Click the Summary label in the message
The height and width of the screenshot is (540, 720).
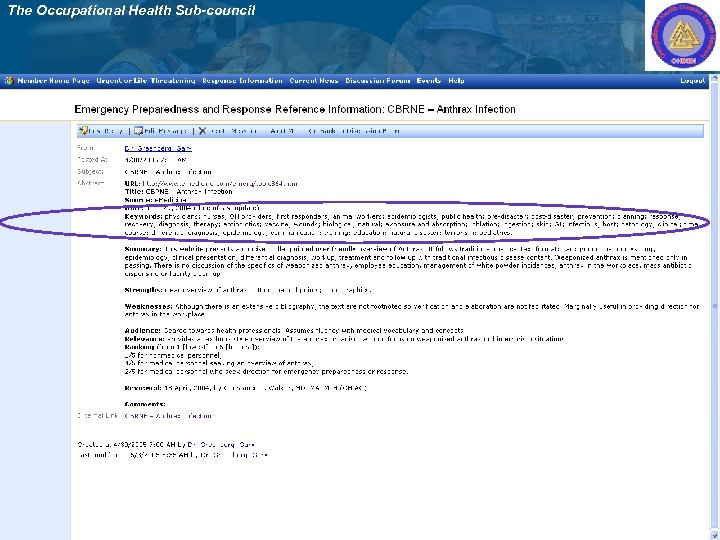coord(143,249)
